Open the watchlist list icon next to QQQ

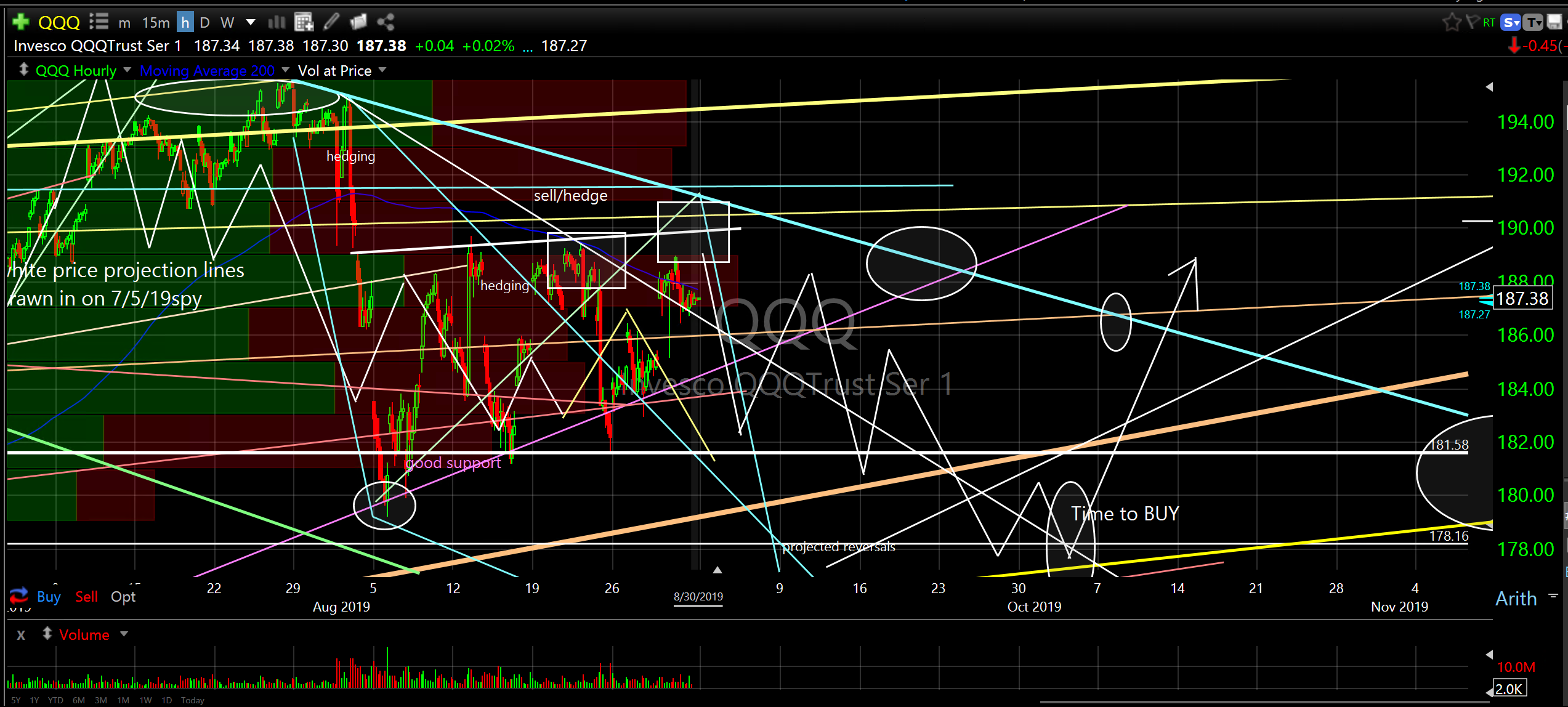pyautogui.click(x=99, y=22)
